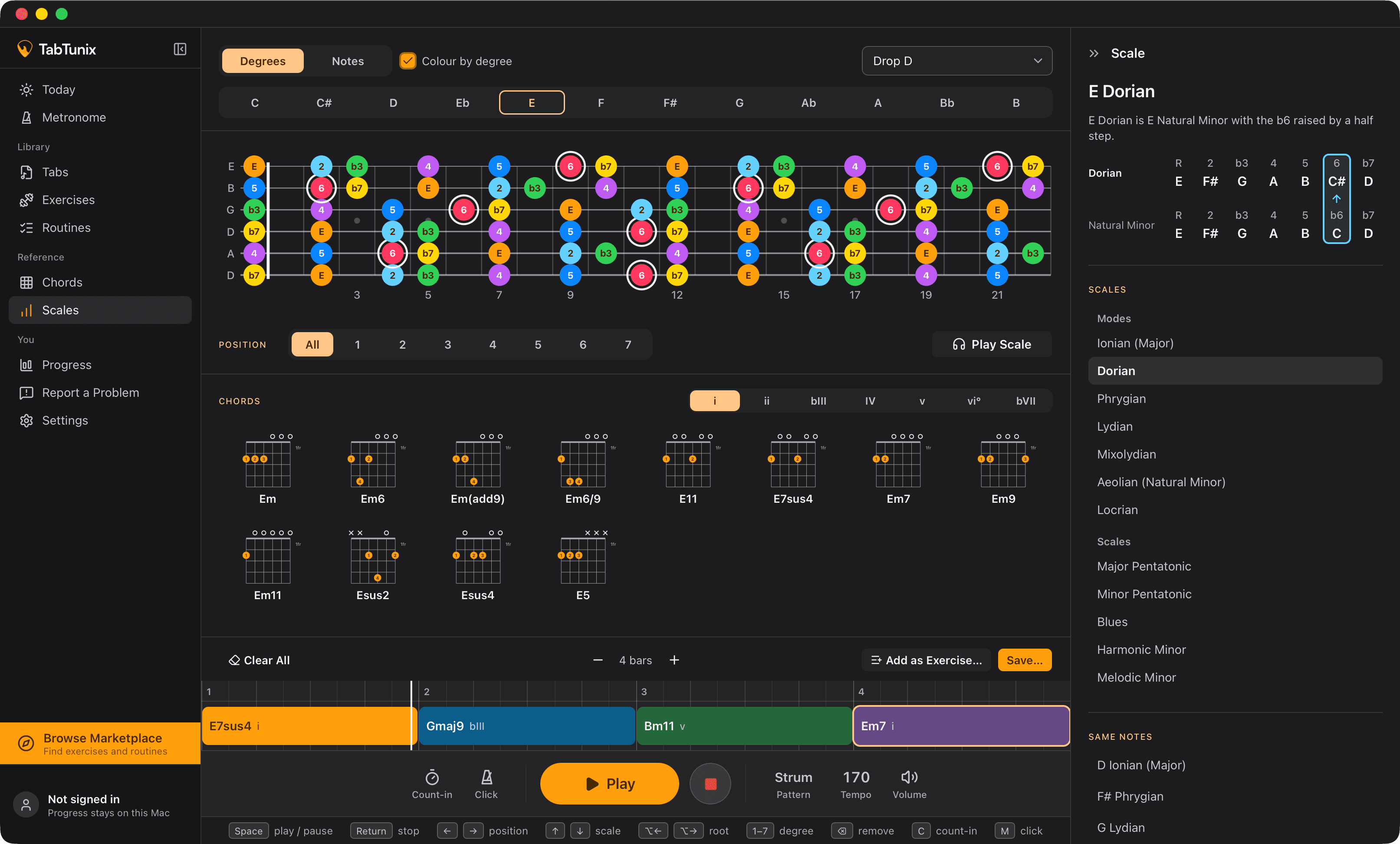Screen dimensions: 1400x844
Task: Click the Play Scale button
Action: (992, 344)
